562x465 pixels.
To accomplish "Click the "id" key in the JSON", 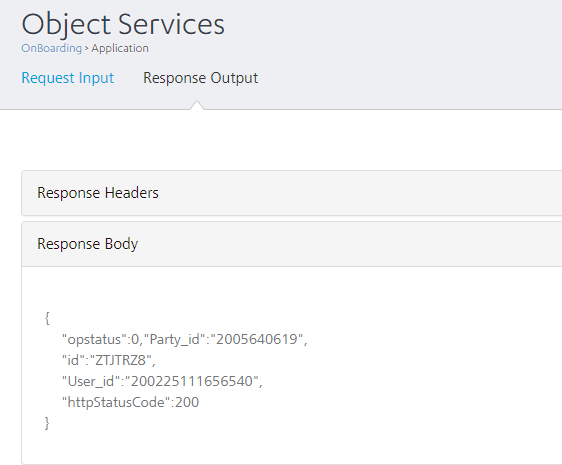I will [73, 360].
